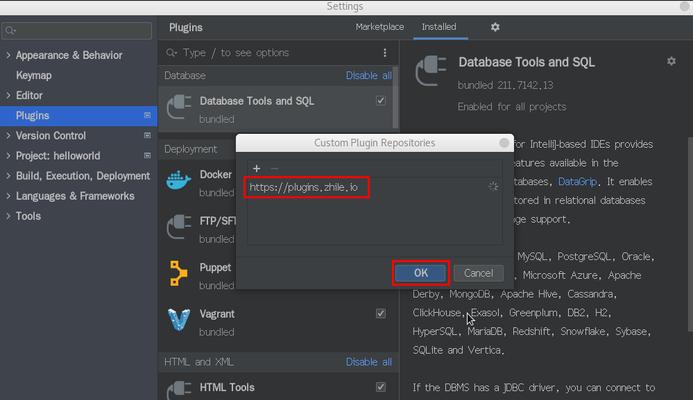Expand Languages & Frameworks node

[x=8, y=196]
